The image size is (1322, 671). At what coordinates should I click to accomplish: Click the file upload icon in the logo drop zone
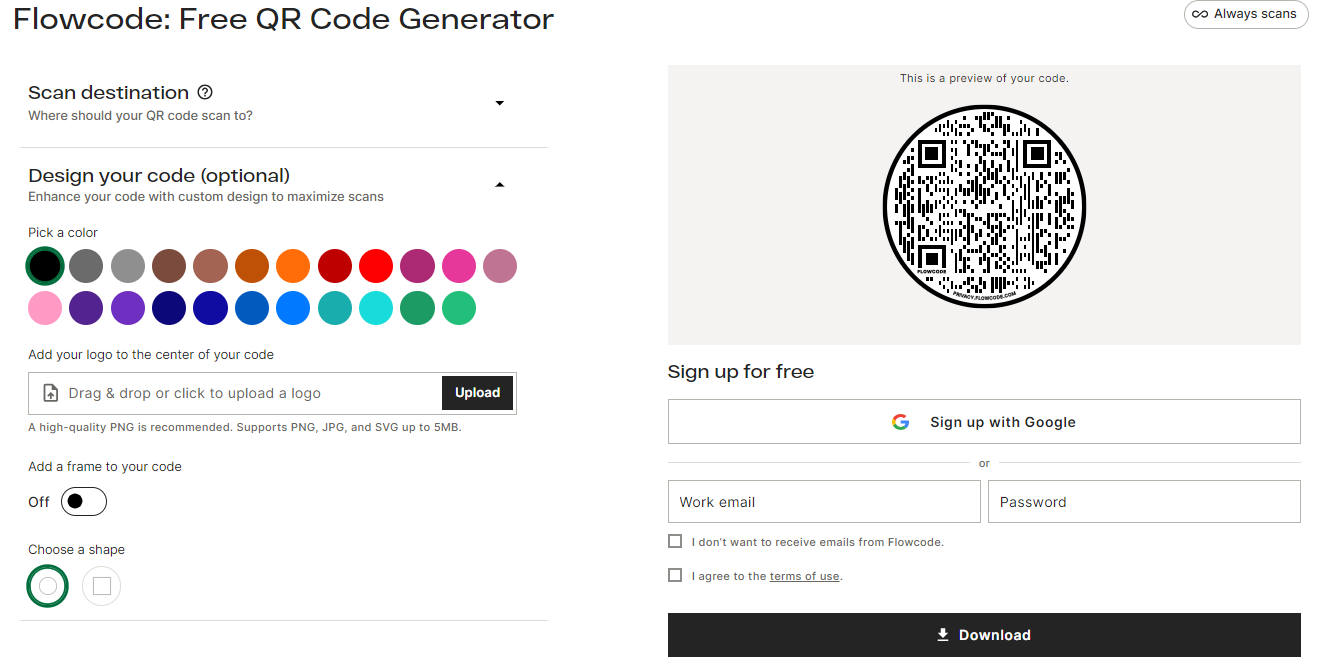pyautogui.click(x=50, y=392)
